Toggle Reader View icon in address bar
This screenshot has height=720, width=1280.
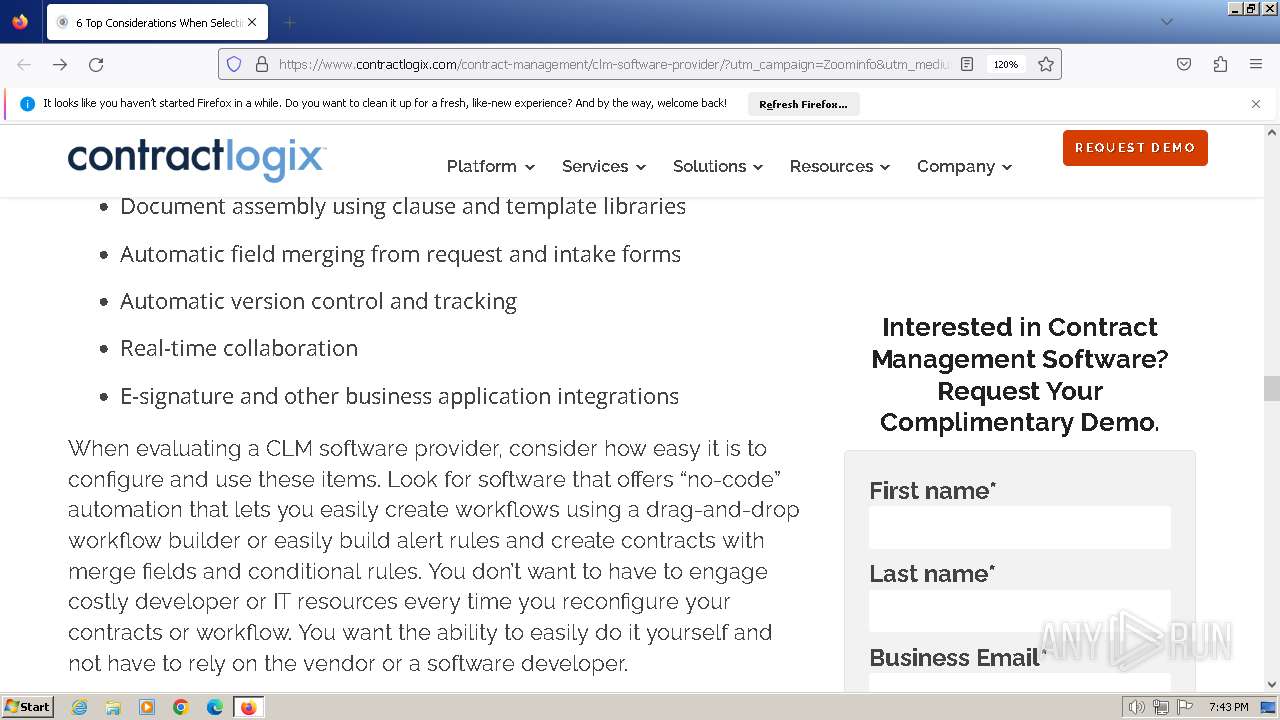click(x=967, y=64)
